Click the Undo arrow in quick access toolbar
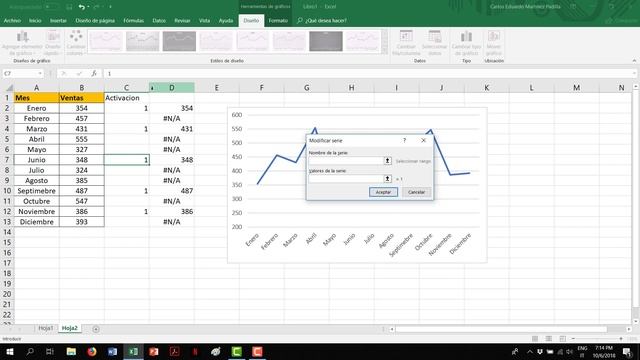This screenshot has height=360, width=640. coord(82,7)
